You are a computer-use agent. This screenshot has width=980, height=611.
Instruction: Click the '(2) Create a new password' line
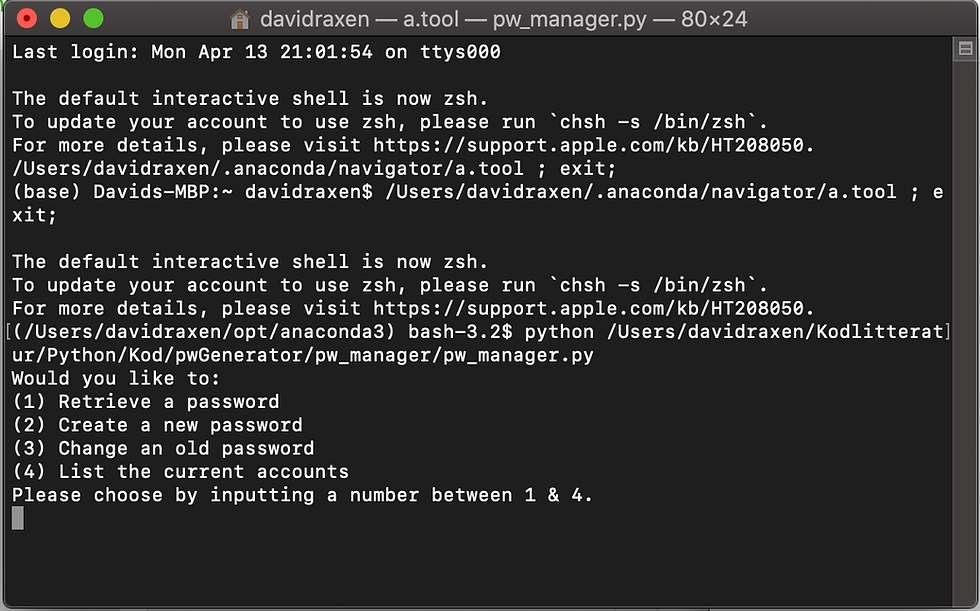158,425
